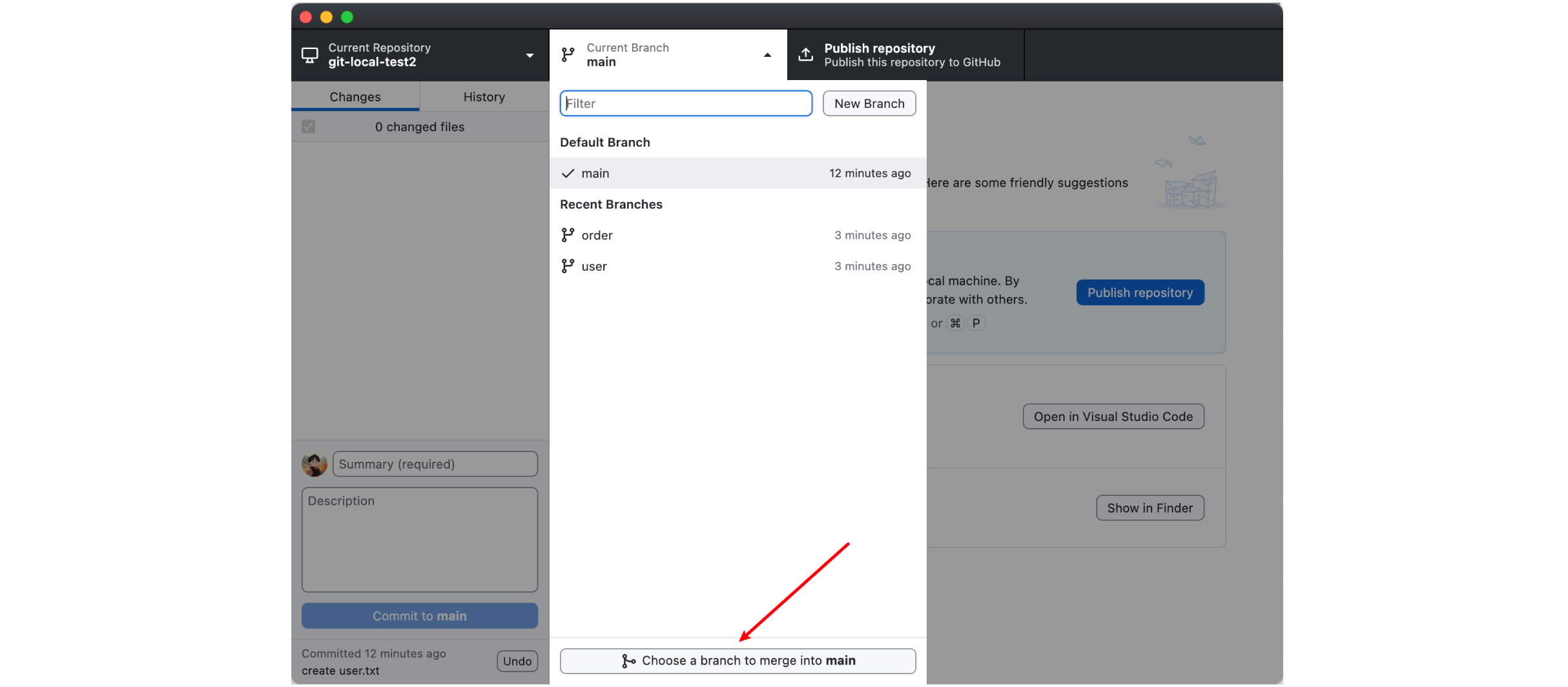Click the upload icon for Publish repository
This screenshot has width=1568, height=687.
(805, 55)
